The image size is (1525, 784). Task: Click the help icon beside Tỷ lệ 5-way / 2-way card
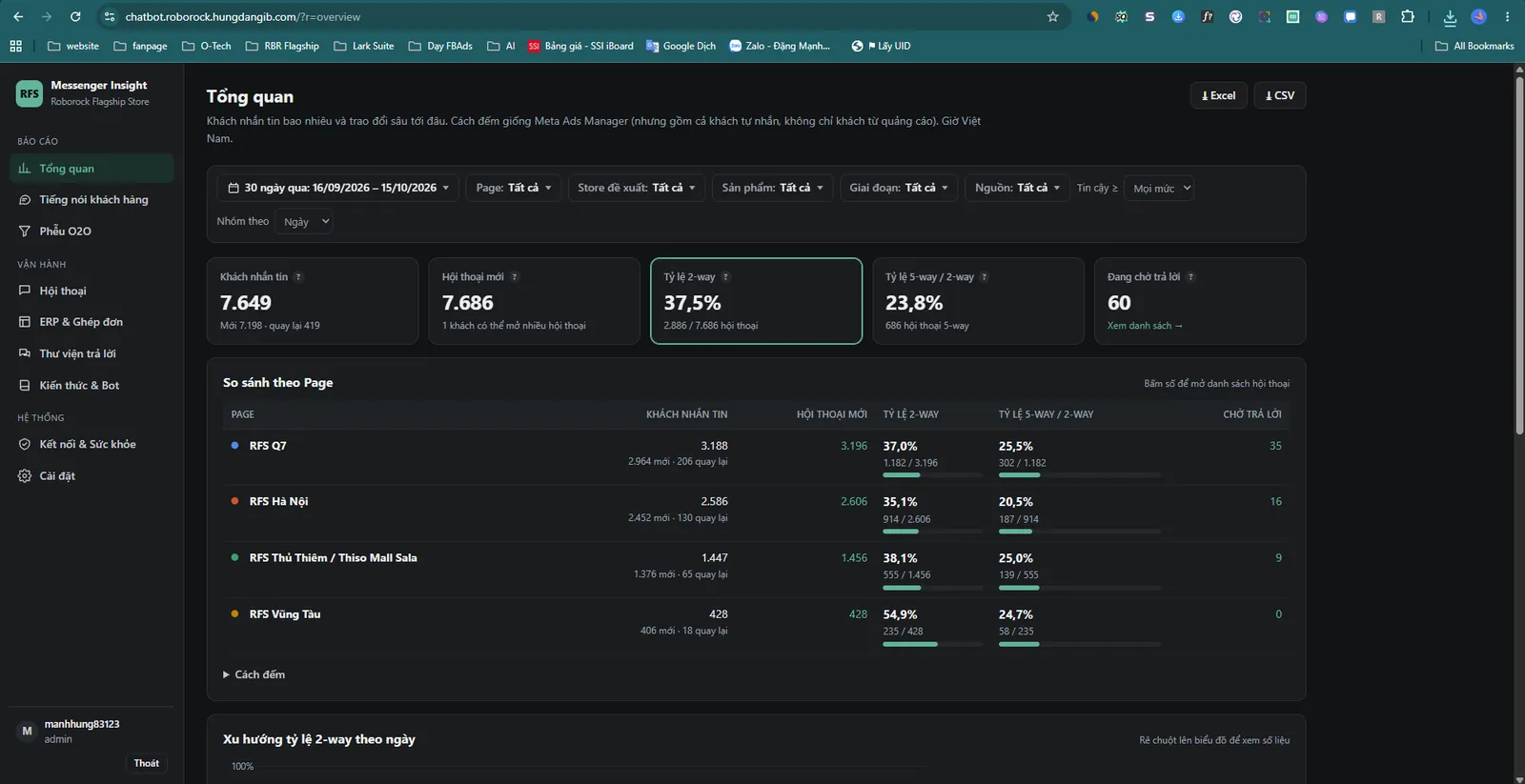(985, 277)
